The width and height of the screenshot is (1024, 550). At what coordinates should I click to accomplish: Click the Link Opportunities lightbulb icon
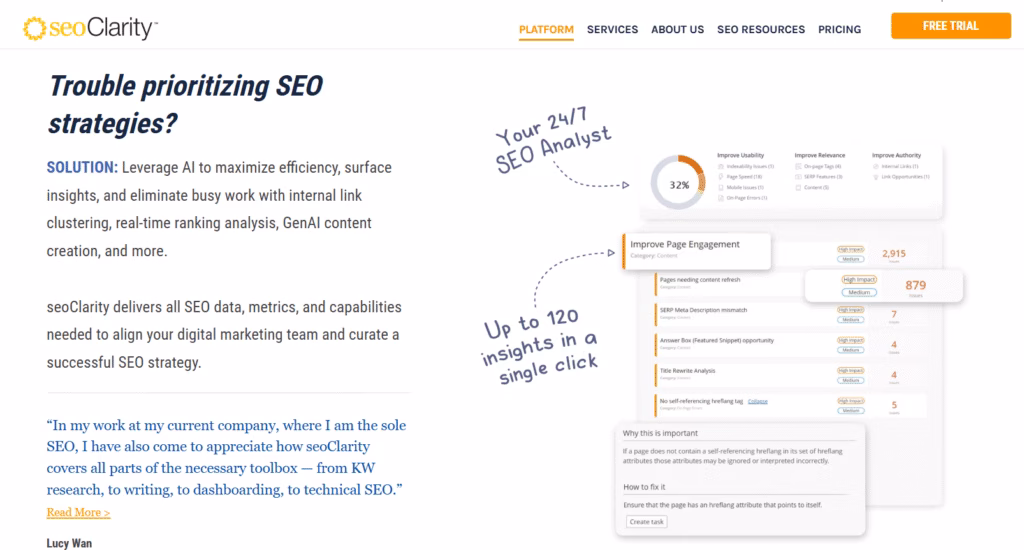874,176
